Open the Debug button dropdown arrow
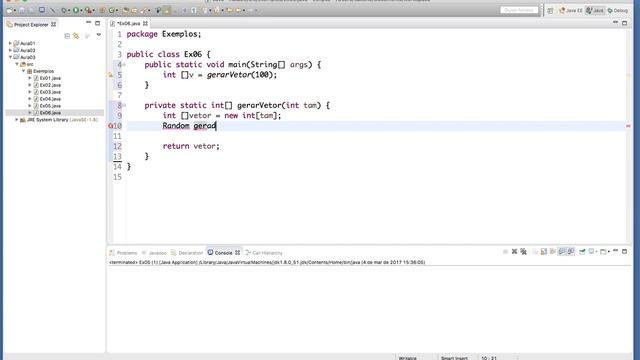The height and width of the screenshot is (360, 640). 69,10
